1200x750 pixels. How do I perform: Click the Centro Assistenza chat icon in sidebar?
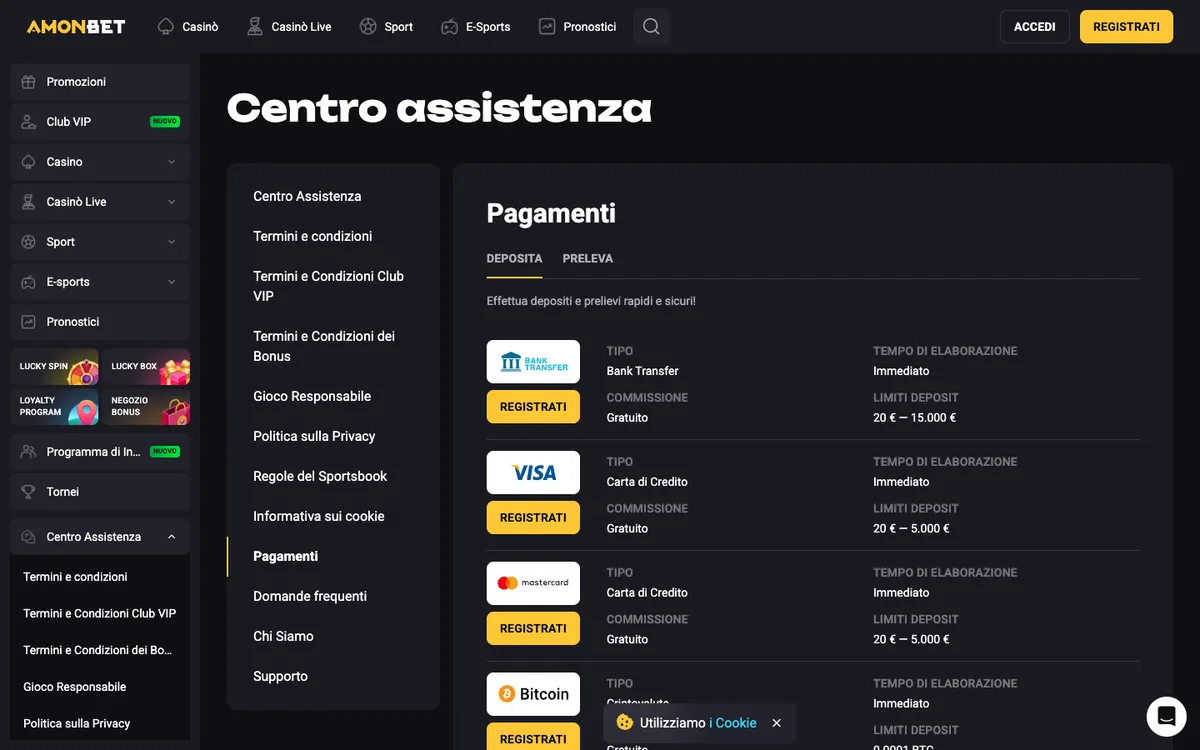28,537
